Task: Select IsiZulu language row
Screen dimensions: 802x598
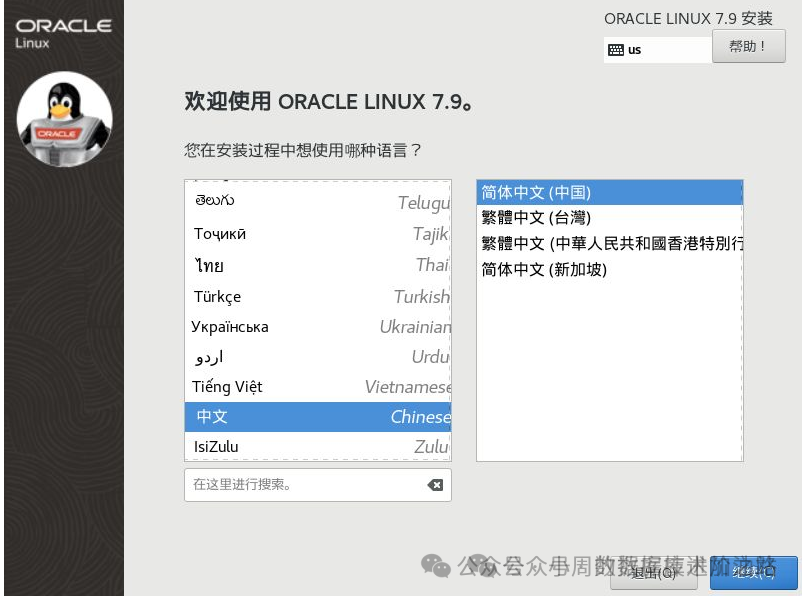Action: [318, 447]
